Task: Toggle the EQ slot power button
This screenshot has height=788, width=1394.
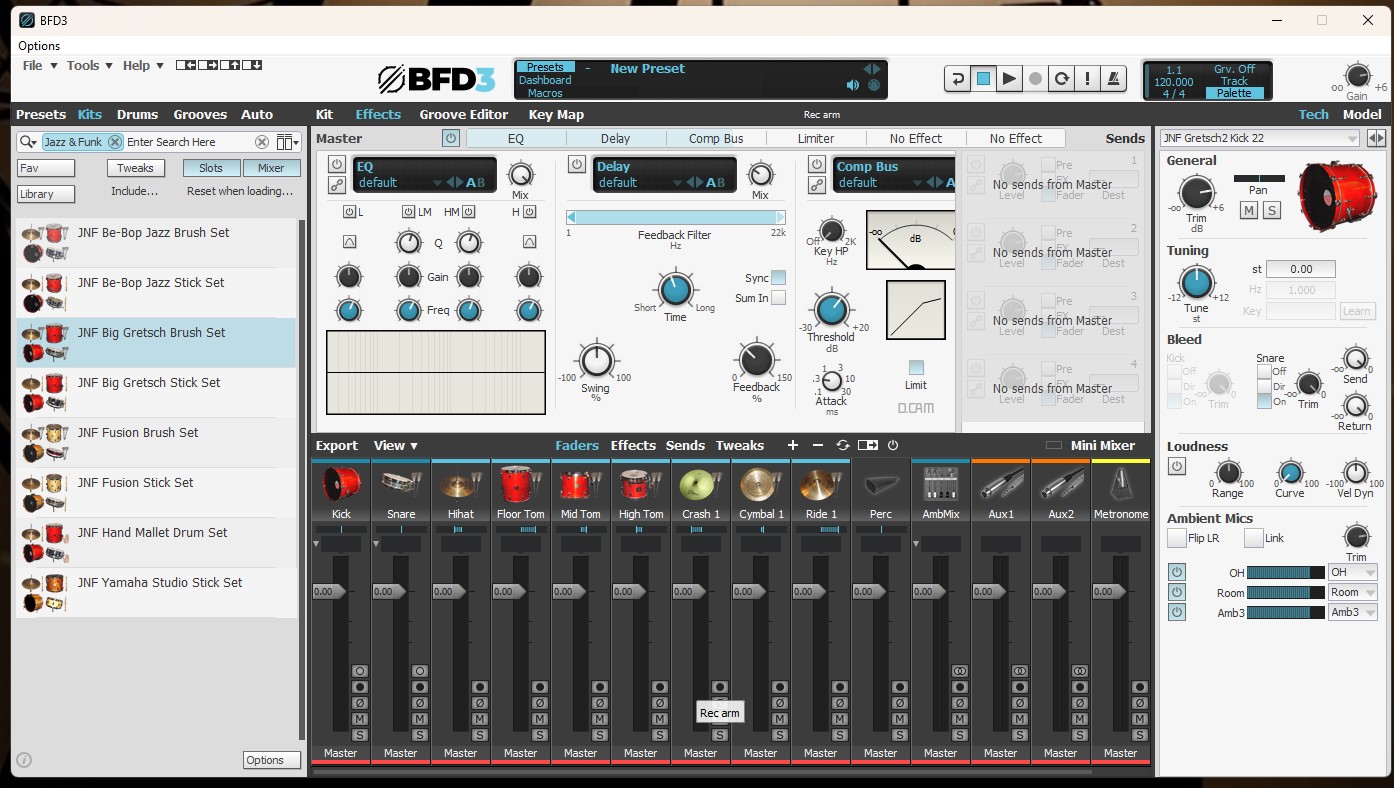Action: [337, 164]
